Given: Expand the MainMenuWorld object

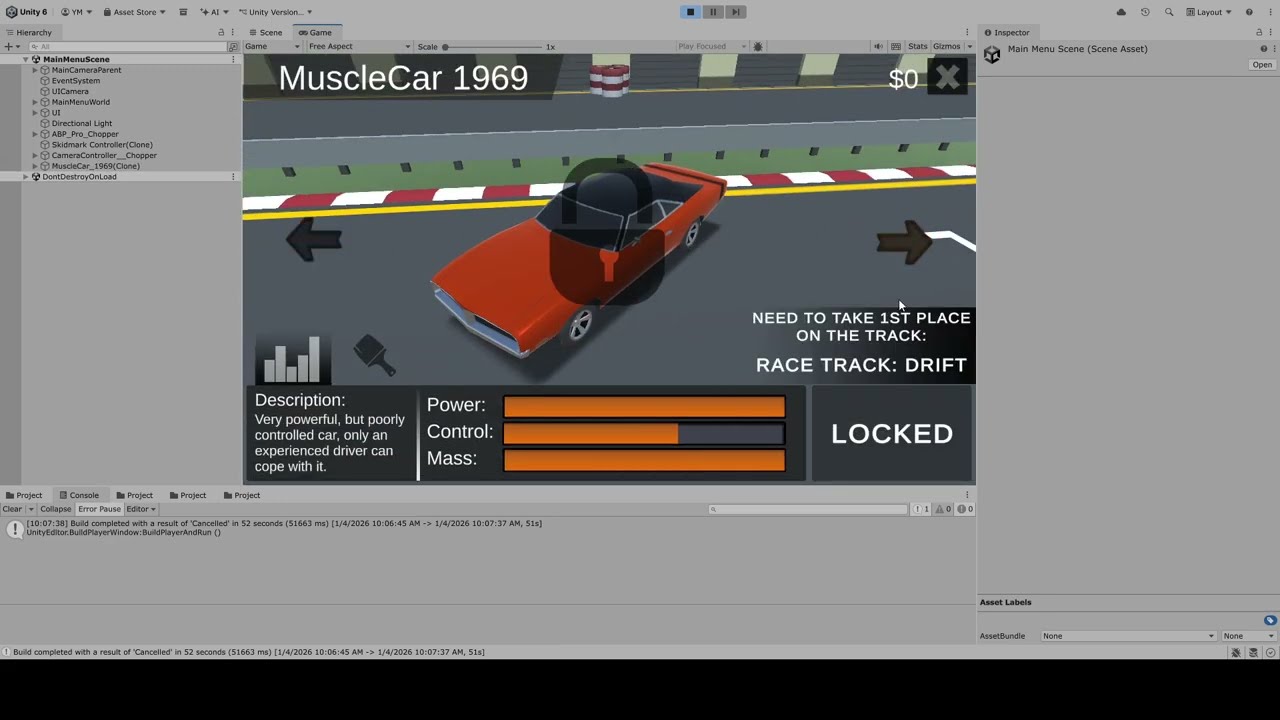Looking at the screenshot, I should click(35, 102).
